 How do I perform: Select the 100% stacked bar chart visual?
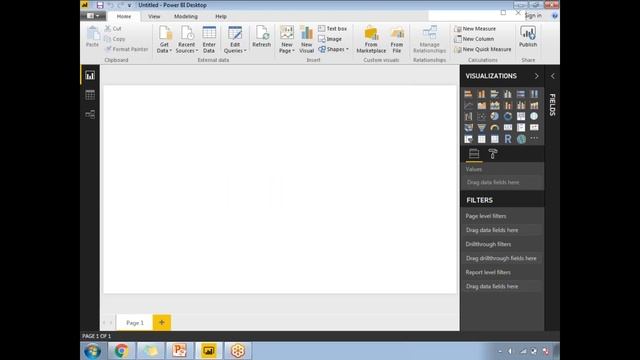point(521,94)
